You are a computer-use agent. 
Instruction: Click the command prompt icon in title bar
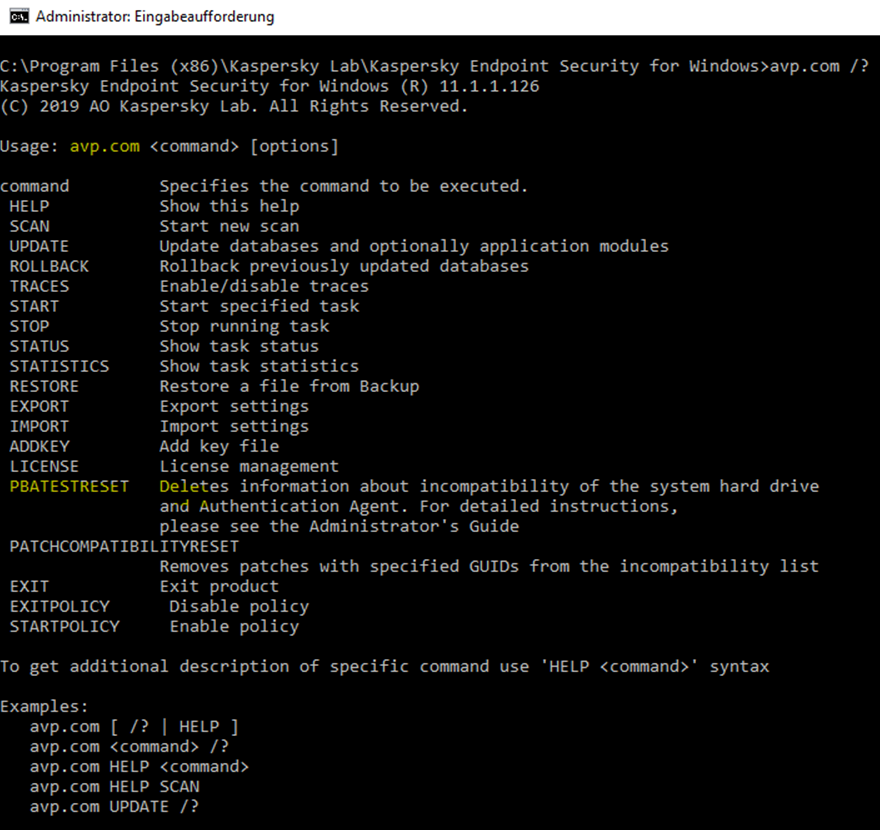pos(17,17)
